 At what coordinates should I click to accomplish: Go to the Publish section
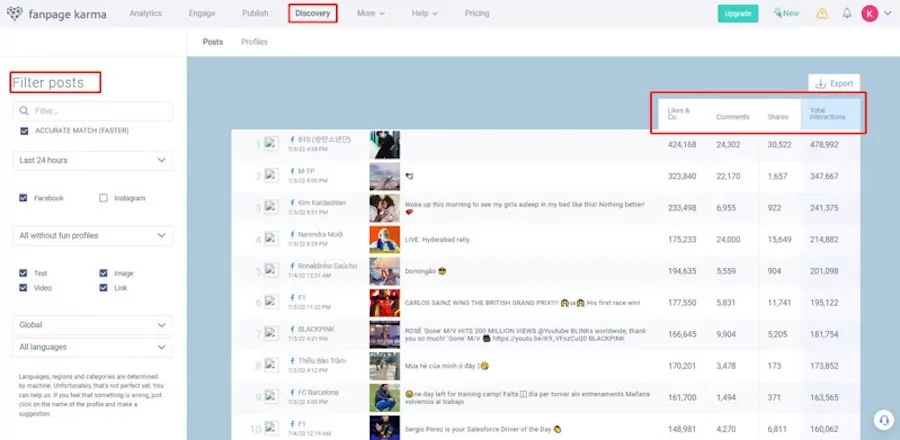pos(255,13)
